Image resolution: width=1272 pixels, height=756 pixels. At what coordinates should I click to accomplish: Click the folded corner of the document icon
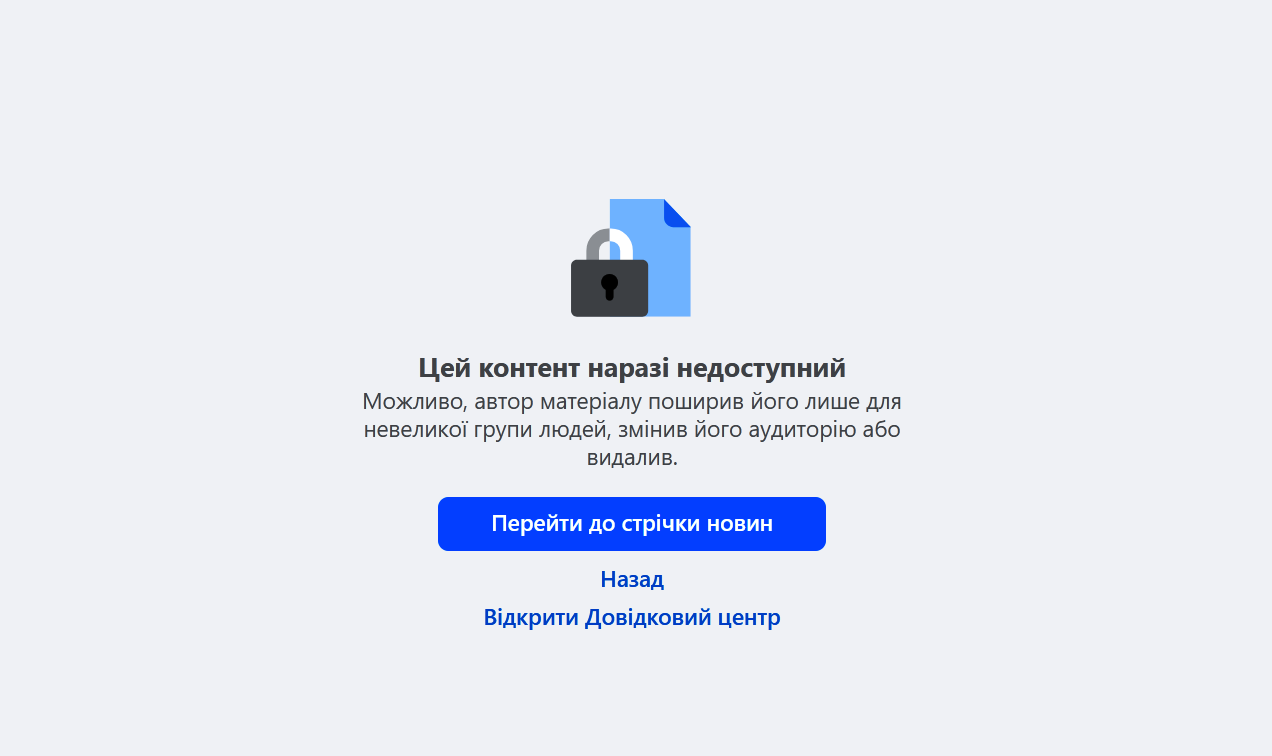coord(677,212)
